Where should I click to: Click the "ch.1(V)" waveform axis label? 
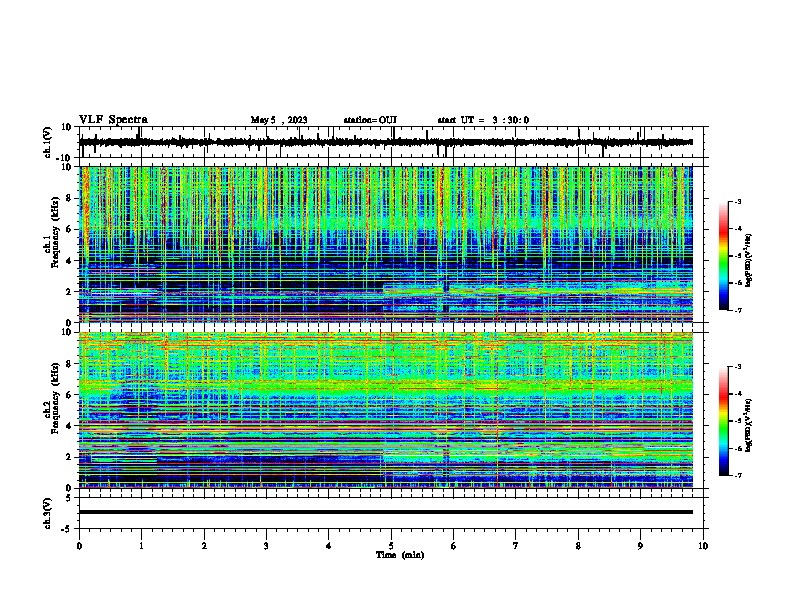coord(48,142)
